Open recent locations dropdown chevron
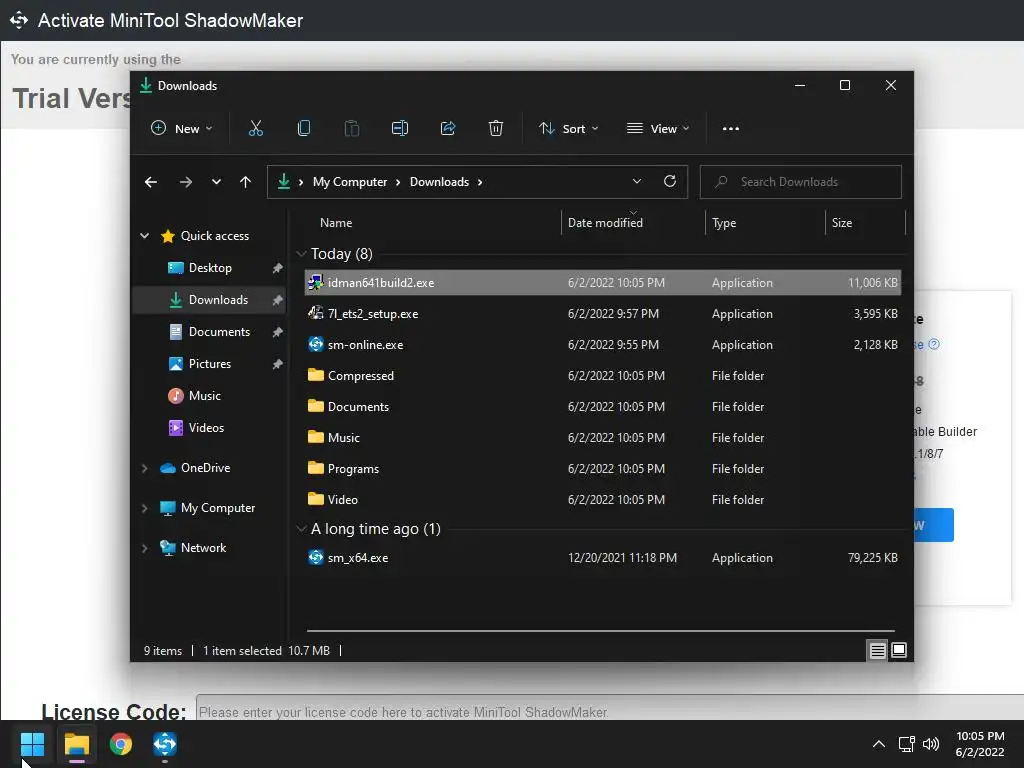Image resolution: width=1024 pixels, height=768 pixels. (216, 182)
